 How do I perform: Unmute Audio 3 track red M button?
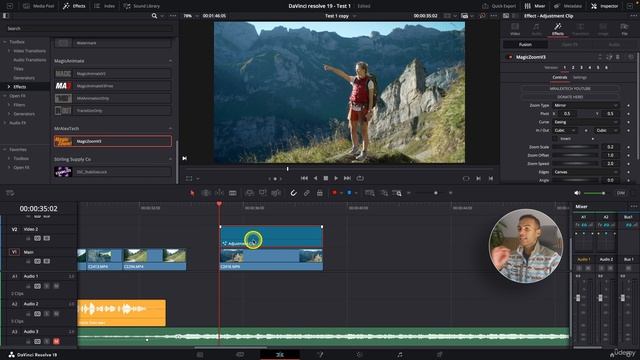(x=56, y=341)
